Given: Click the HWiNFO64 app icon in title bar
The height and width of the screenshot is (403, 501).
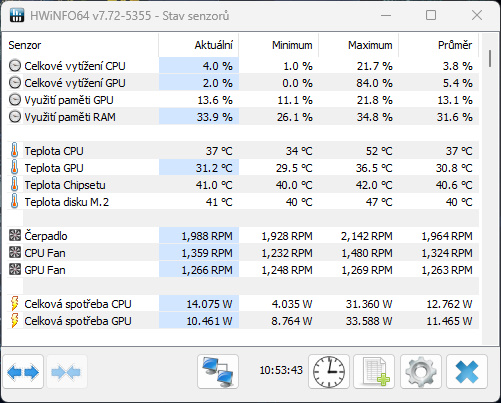Looking at the screenshot, I should coord(17,15).
